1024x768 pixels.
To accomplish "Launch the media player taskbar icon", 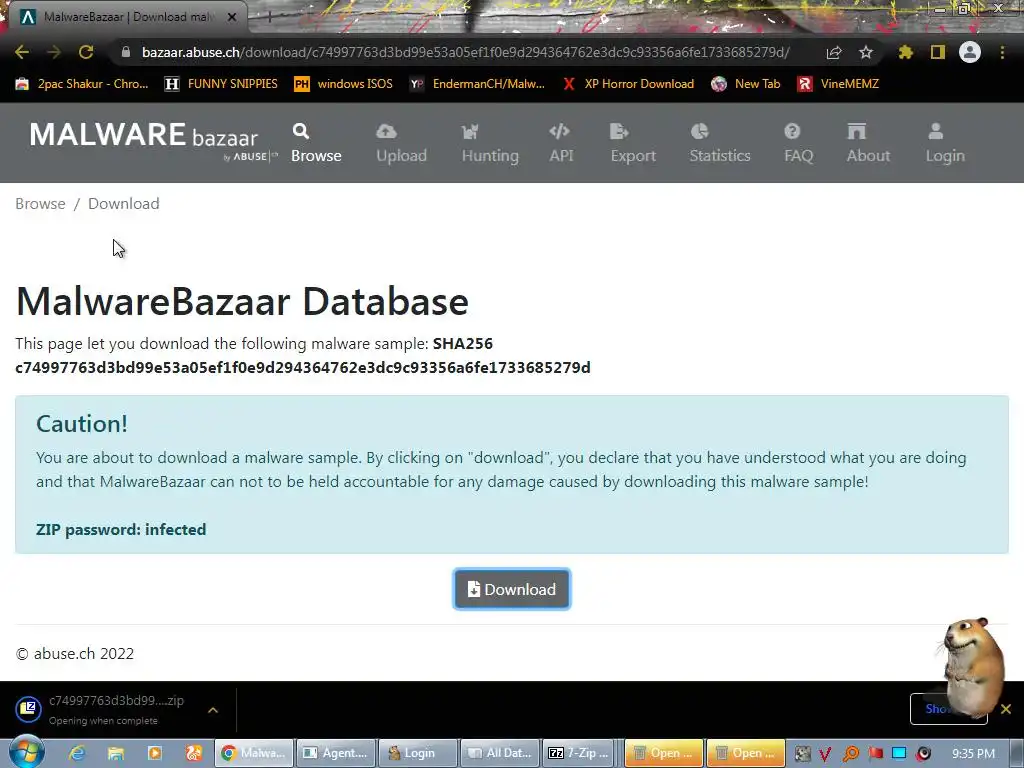I will tap(155, 753).
